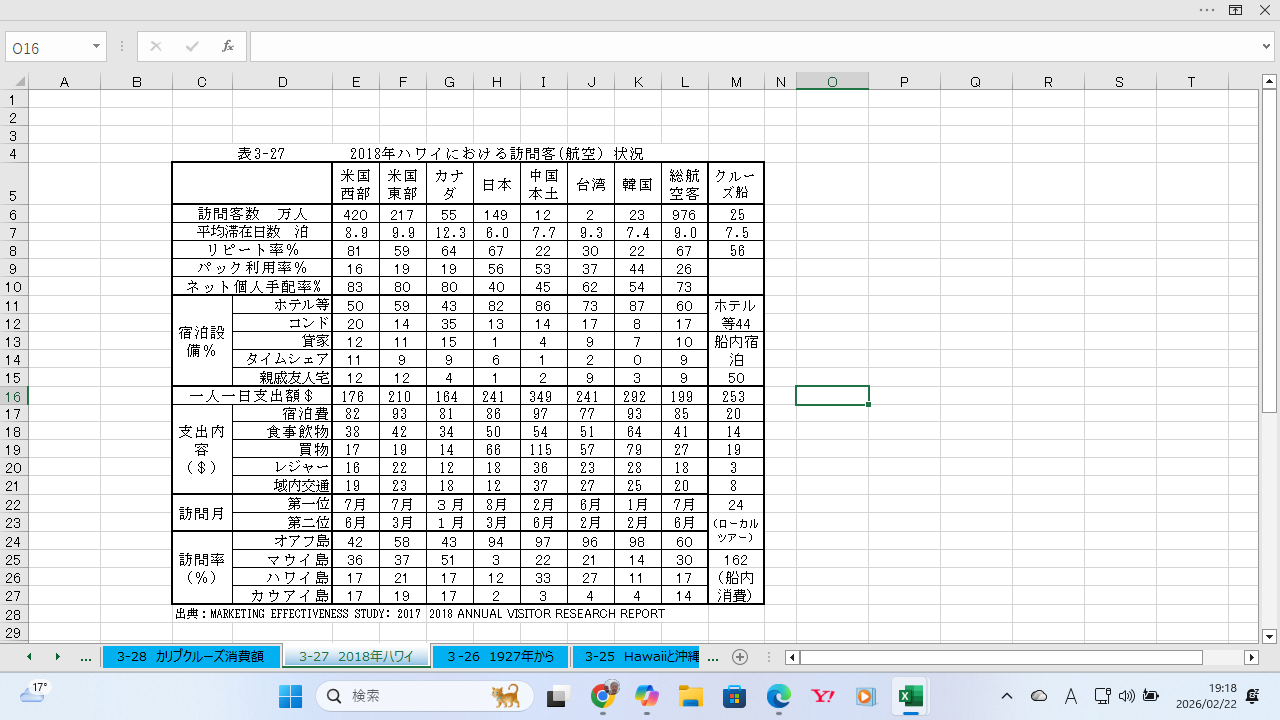Open Microsoft Edge from the taskbar
This screenshot has width=1280, height=720.
[x=779, y=696]
